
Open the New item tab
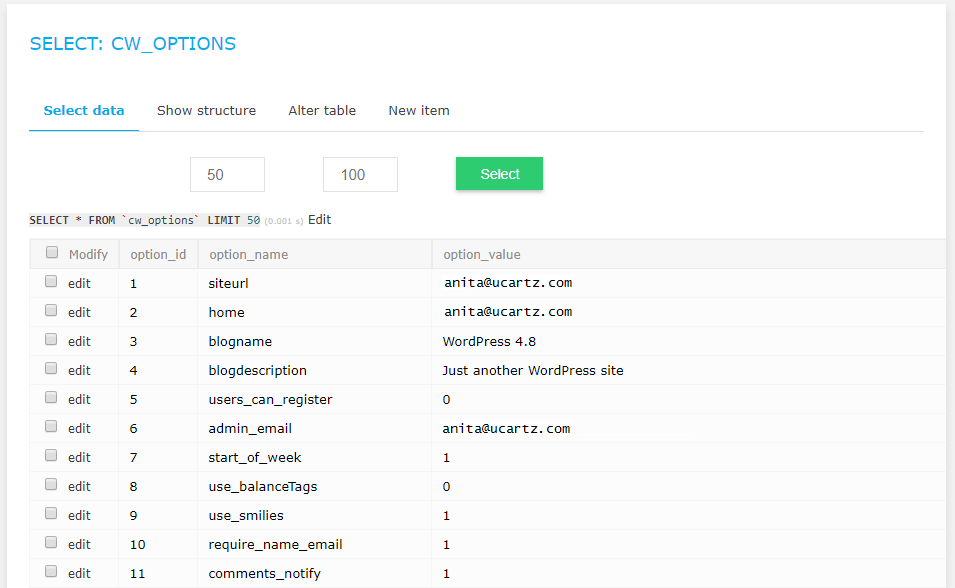419,111
